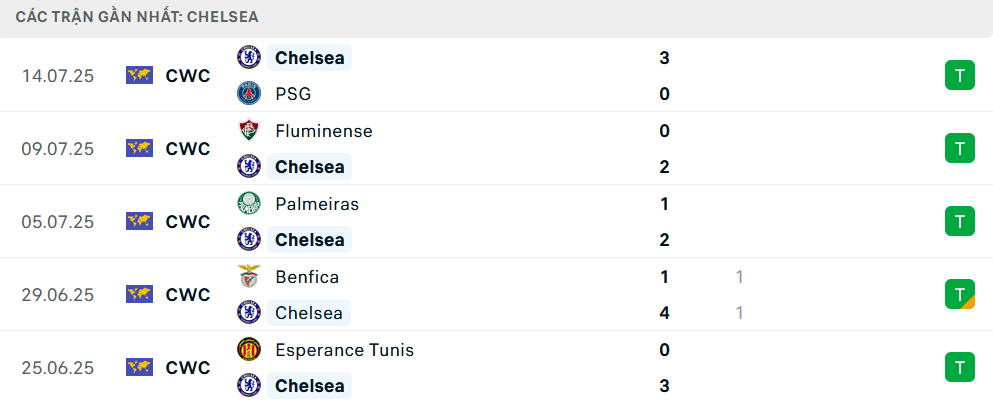993x402 pixels.
Task: Open the Palmeiras team name link
Action: coord(317,204)
